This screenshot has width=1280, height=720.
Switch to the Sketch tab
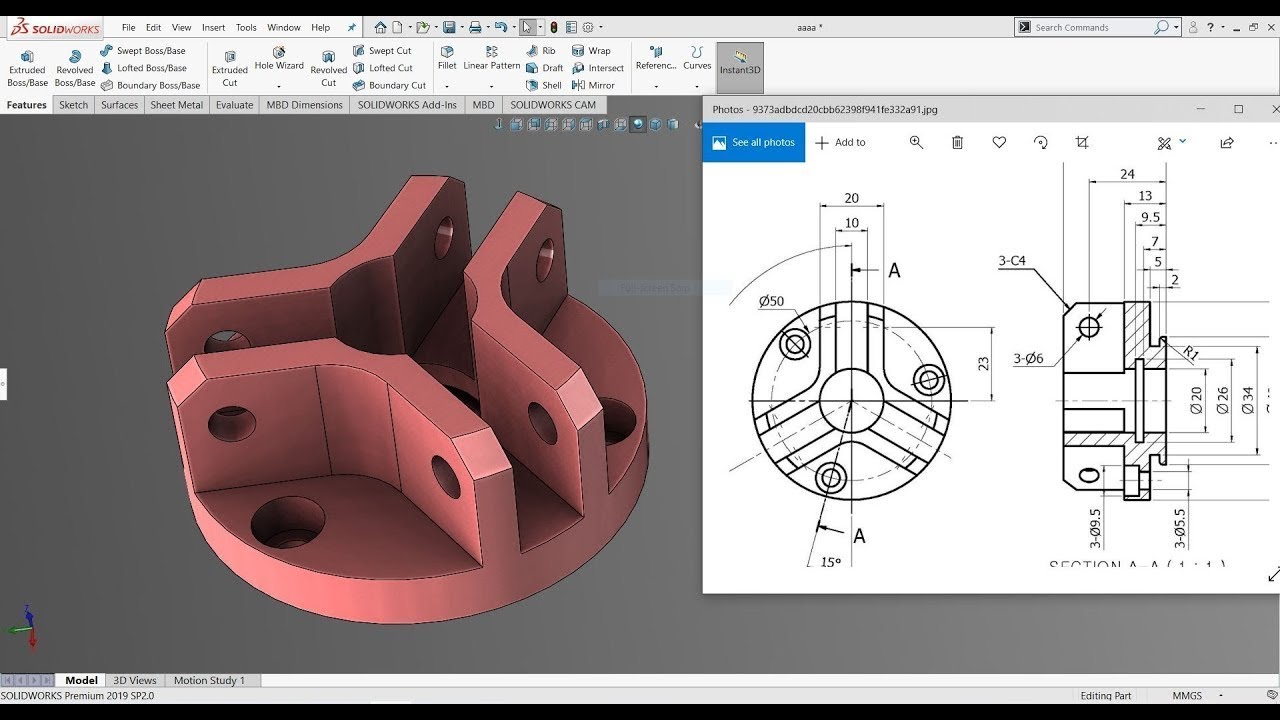73,105
